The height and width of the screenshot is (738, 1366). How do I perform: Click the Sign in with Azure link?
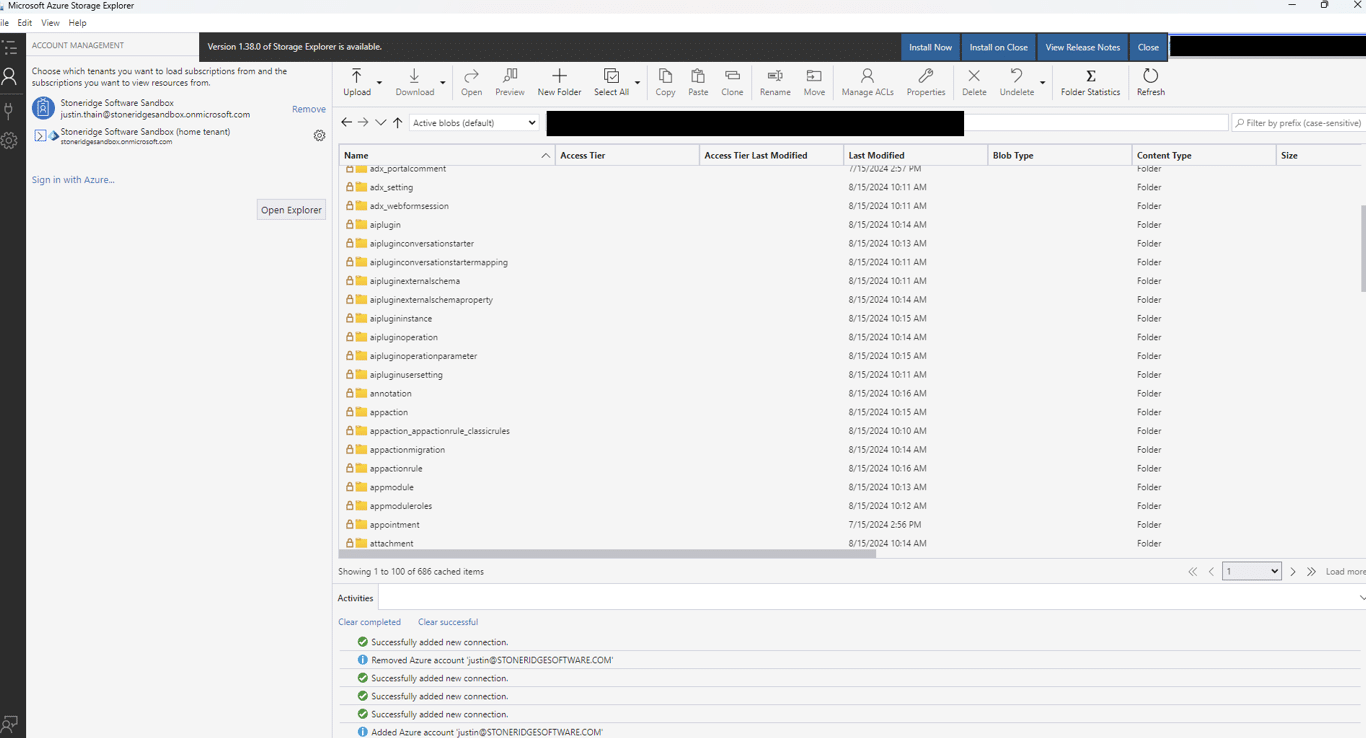[x=73, y=180]
